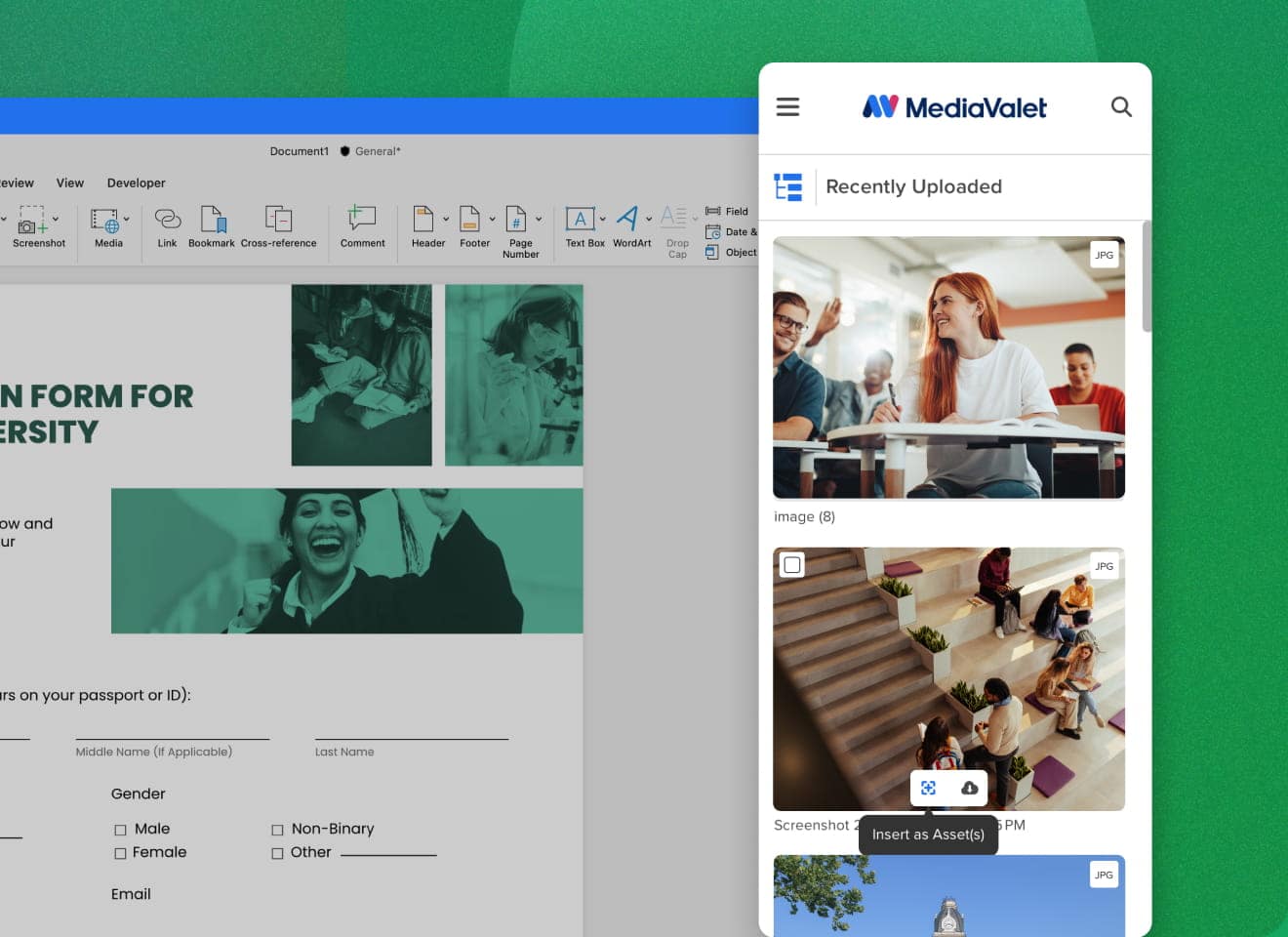1288x937 pixels.
Task: Click the Other gender fill-in line
Action: tap(388, 853)
